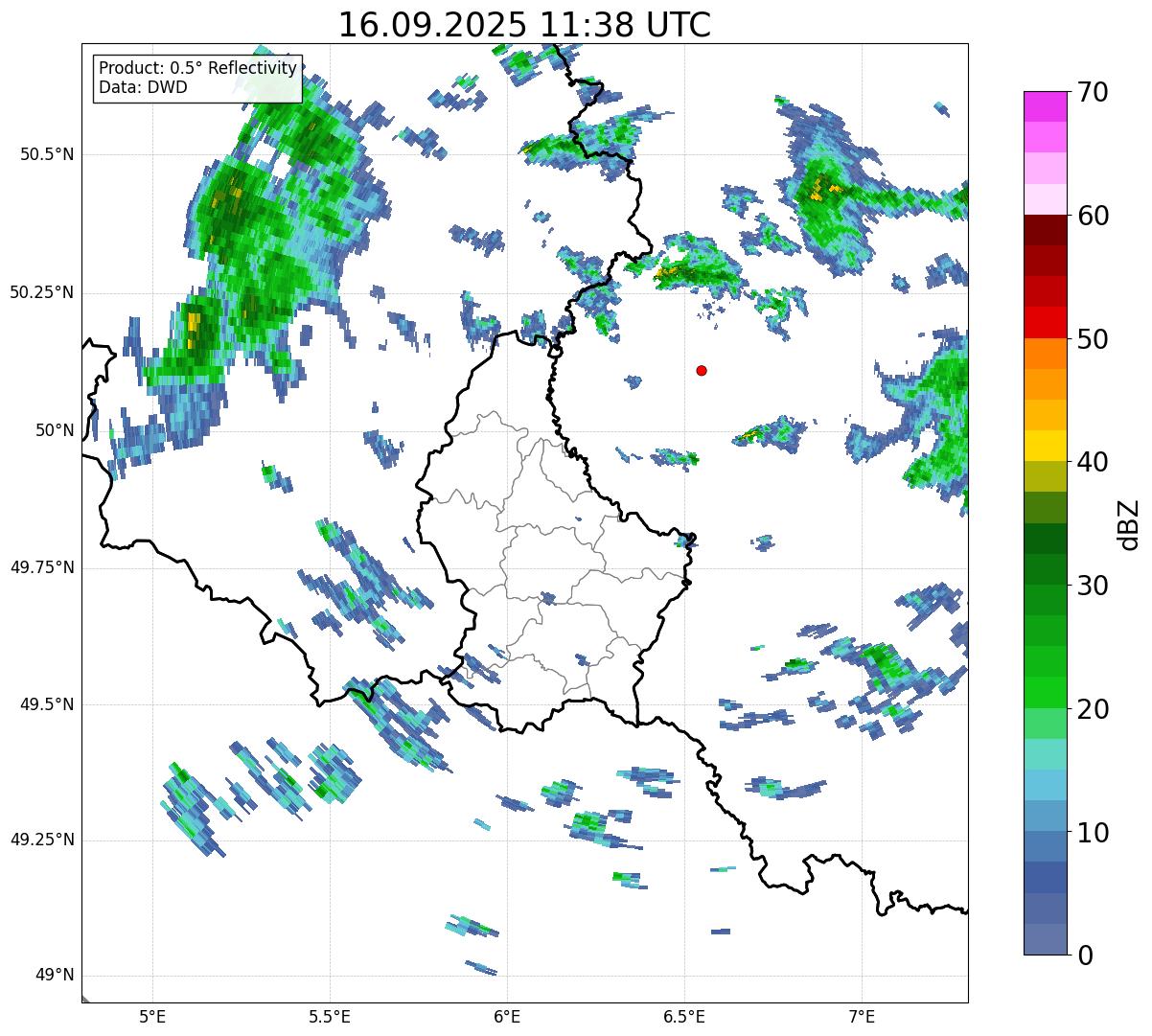This screenshot has height=1036, width=1152.
Task: Click the light blue swatch between 10 and 20
Action: [1045, 785]
